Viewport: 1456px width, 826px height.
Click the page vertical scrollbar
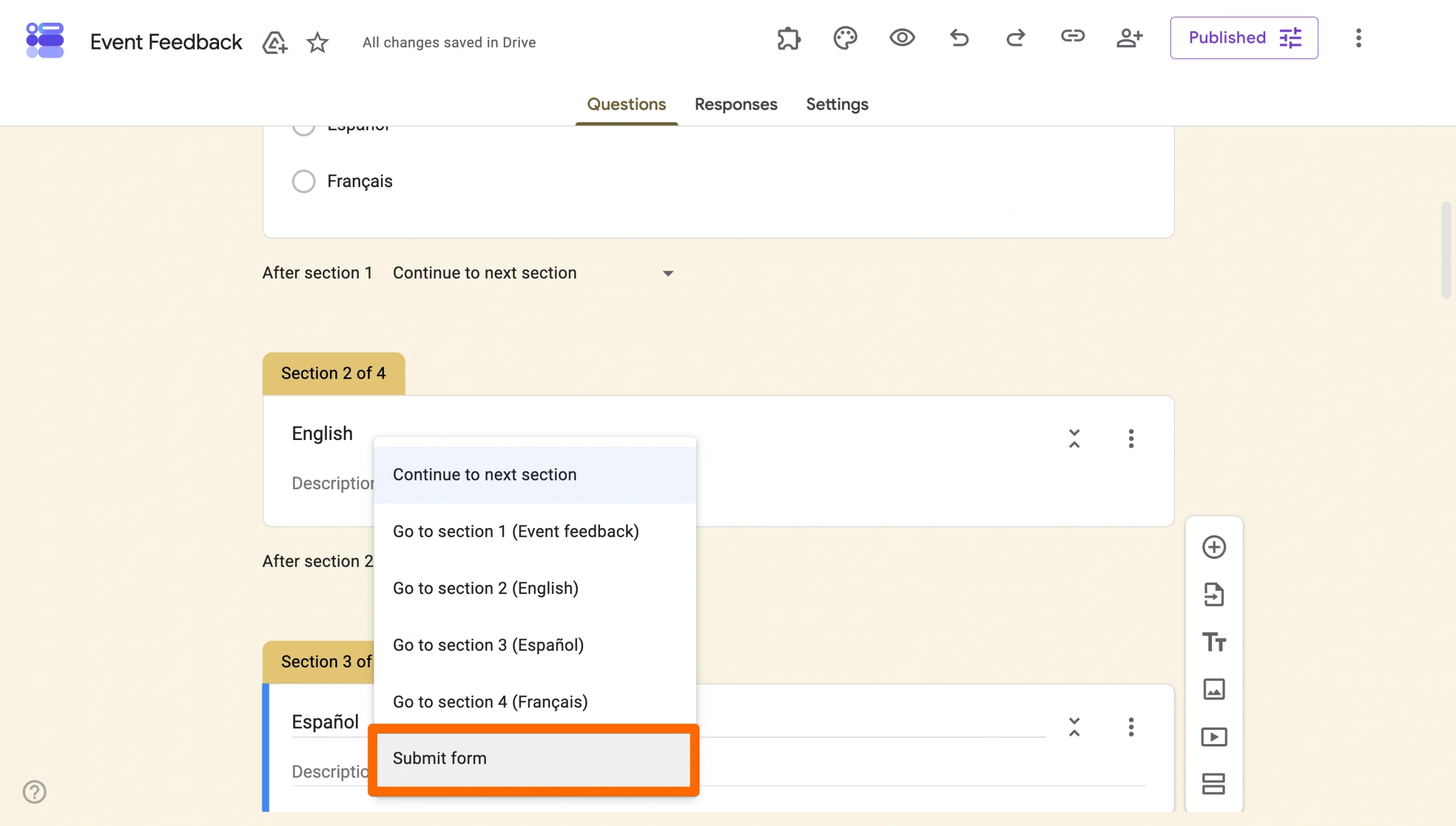1446,250
